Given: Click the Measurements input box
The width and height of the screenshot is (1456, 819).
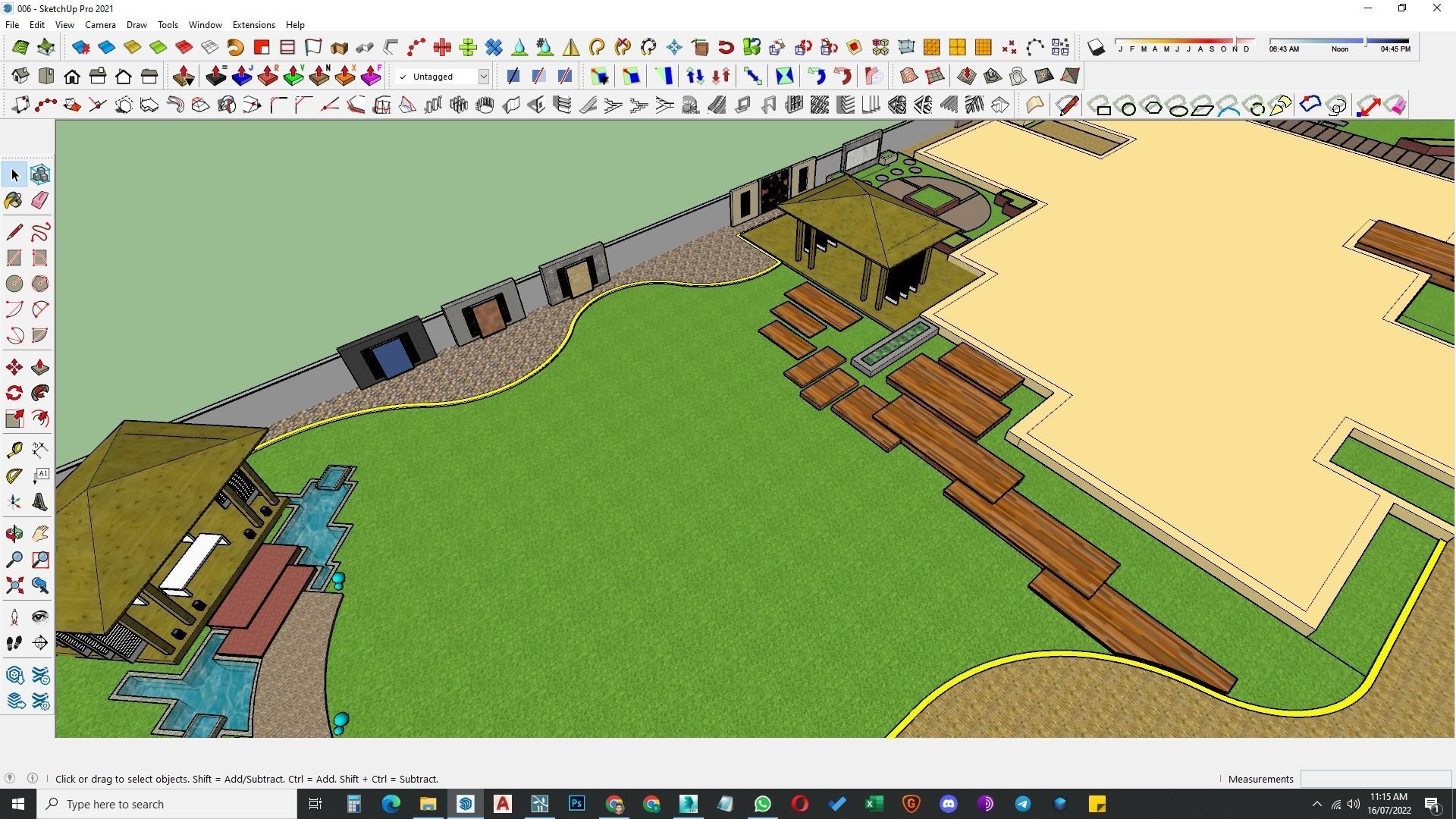Looking at the screenshot, I should tap(1375, 779).
